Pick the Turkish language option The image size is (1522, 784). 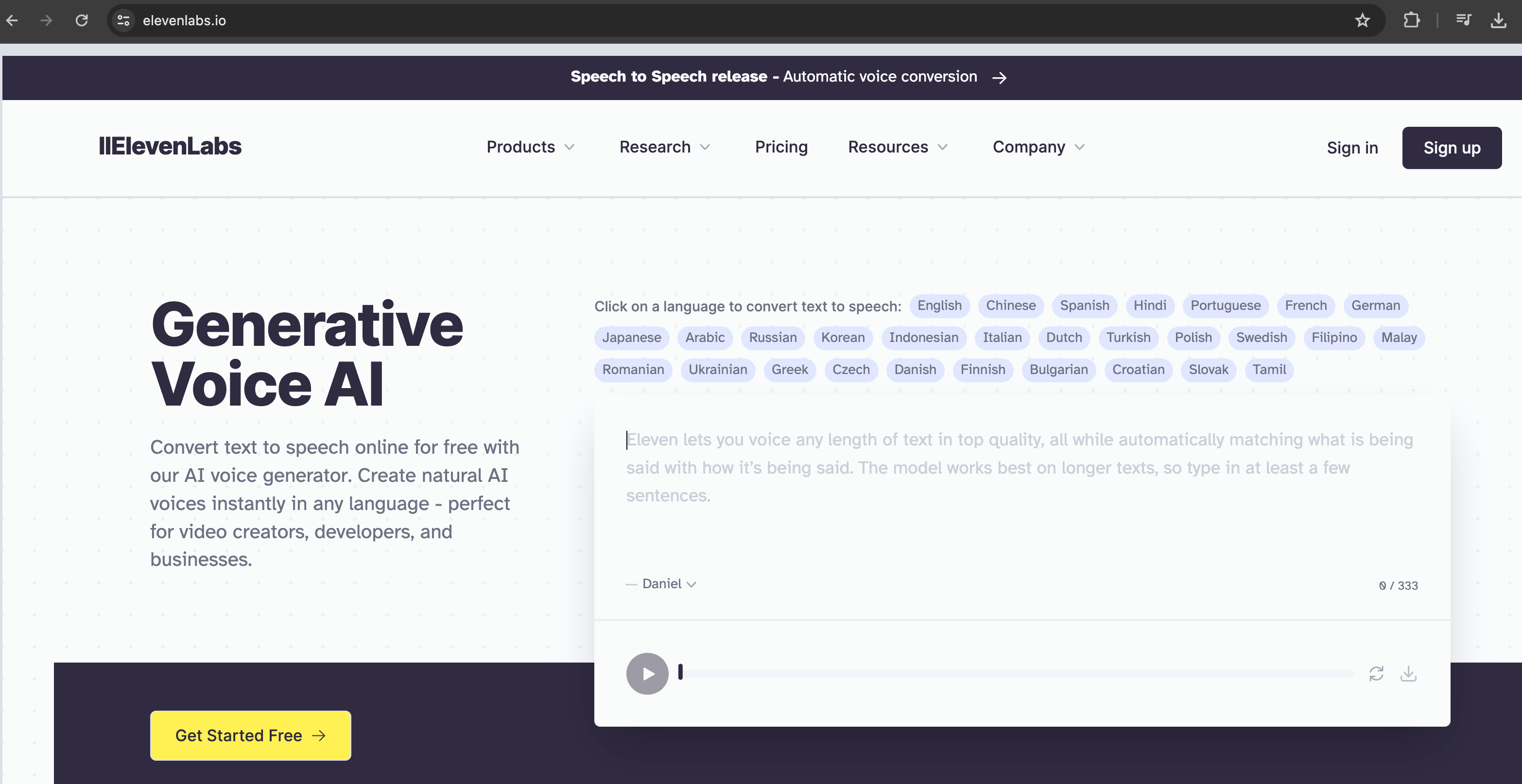[1128, 337]
